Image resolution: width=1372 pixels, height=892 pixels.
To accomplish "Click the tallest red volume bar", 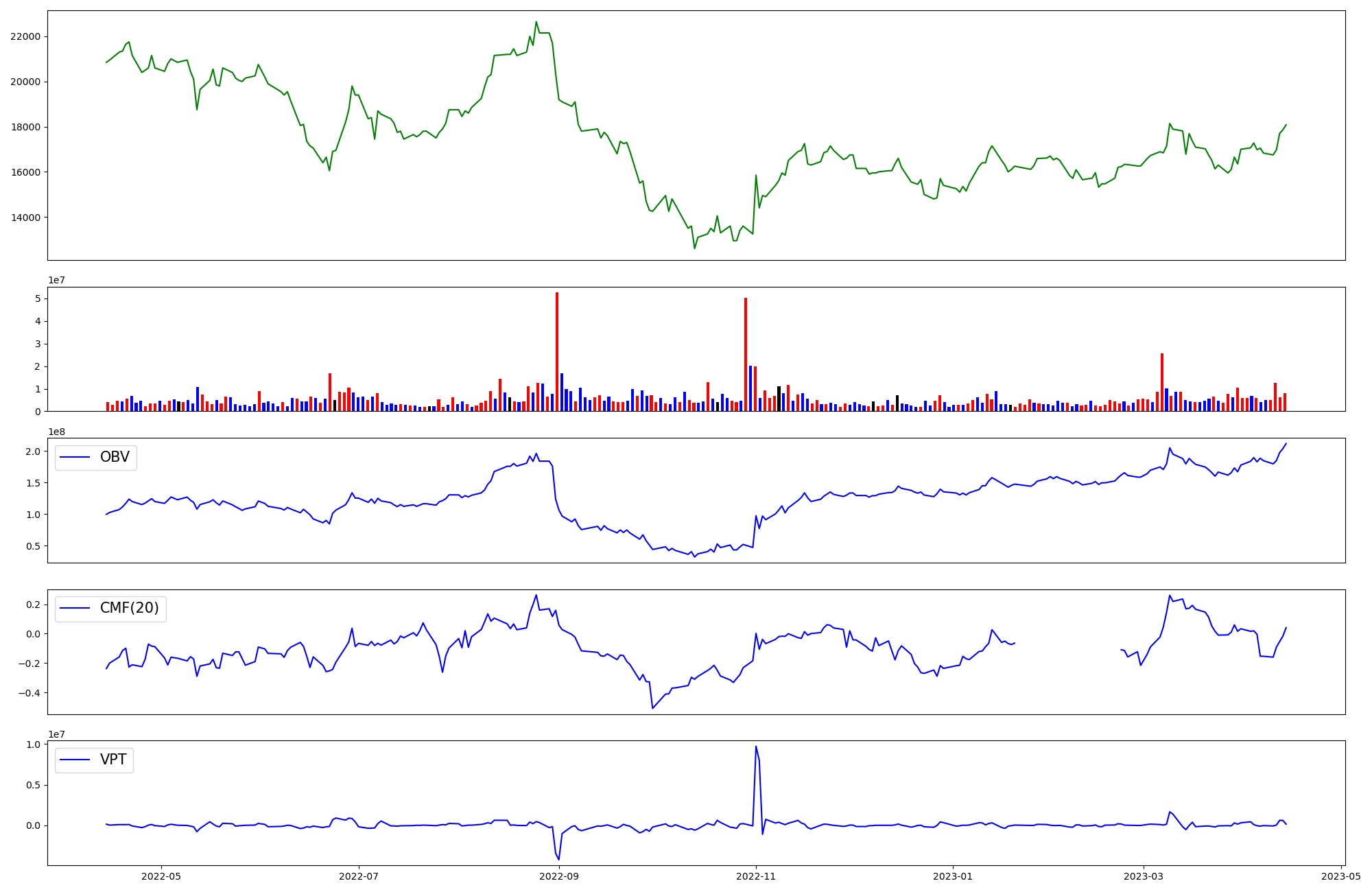I will tap(557, 351).
